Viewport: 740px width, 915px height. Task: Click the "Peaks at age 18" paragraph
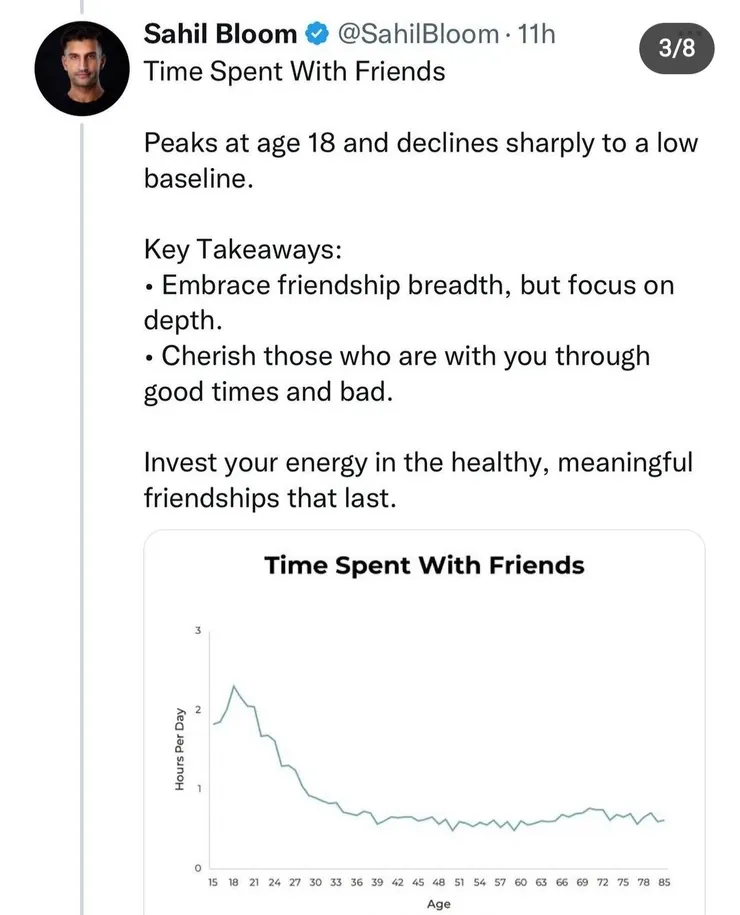point(420,160)
